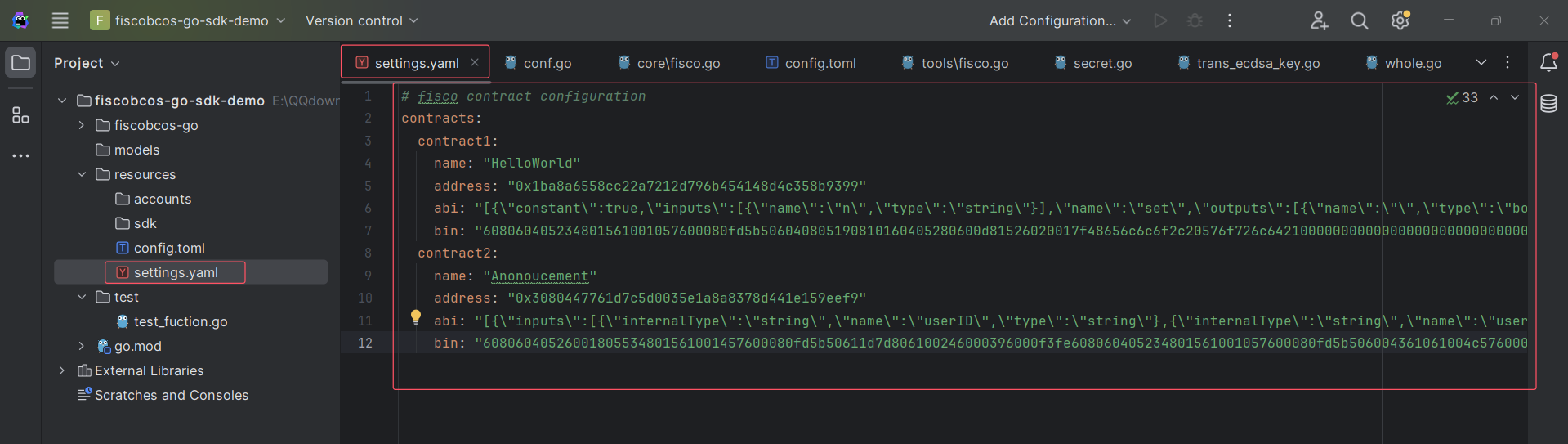Click the Debug bug icon

1195,20
